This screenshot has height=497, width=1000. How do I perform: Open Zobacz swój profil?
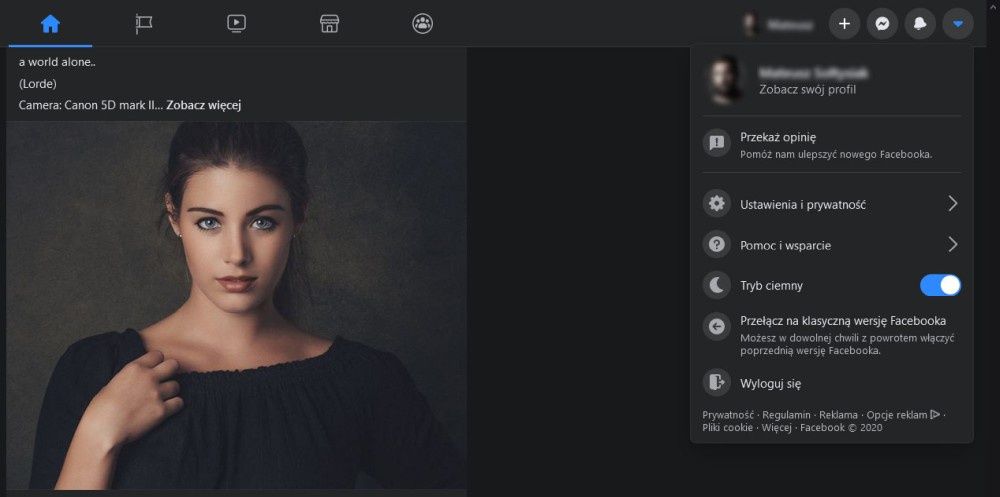coord(807,89)
